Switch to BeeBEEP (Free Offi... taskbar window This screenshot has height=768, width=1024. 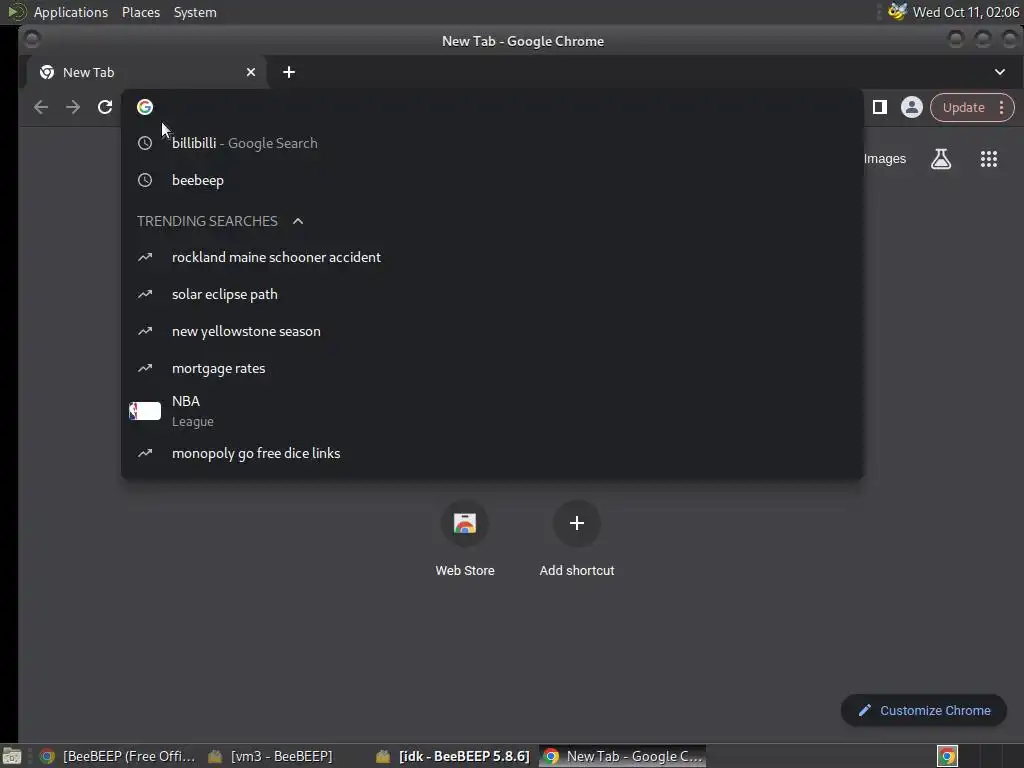118,756
